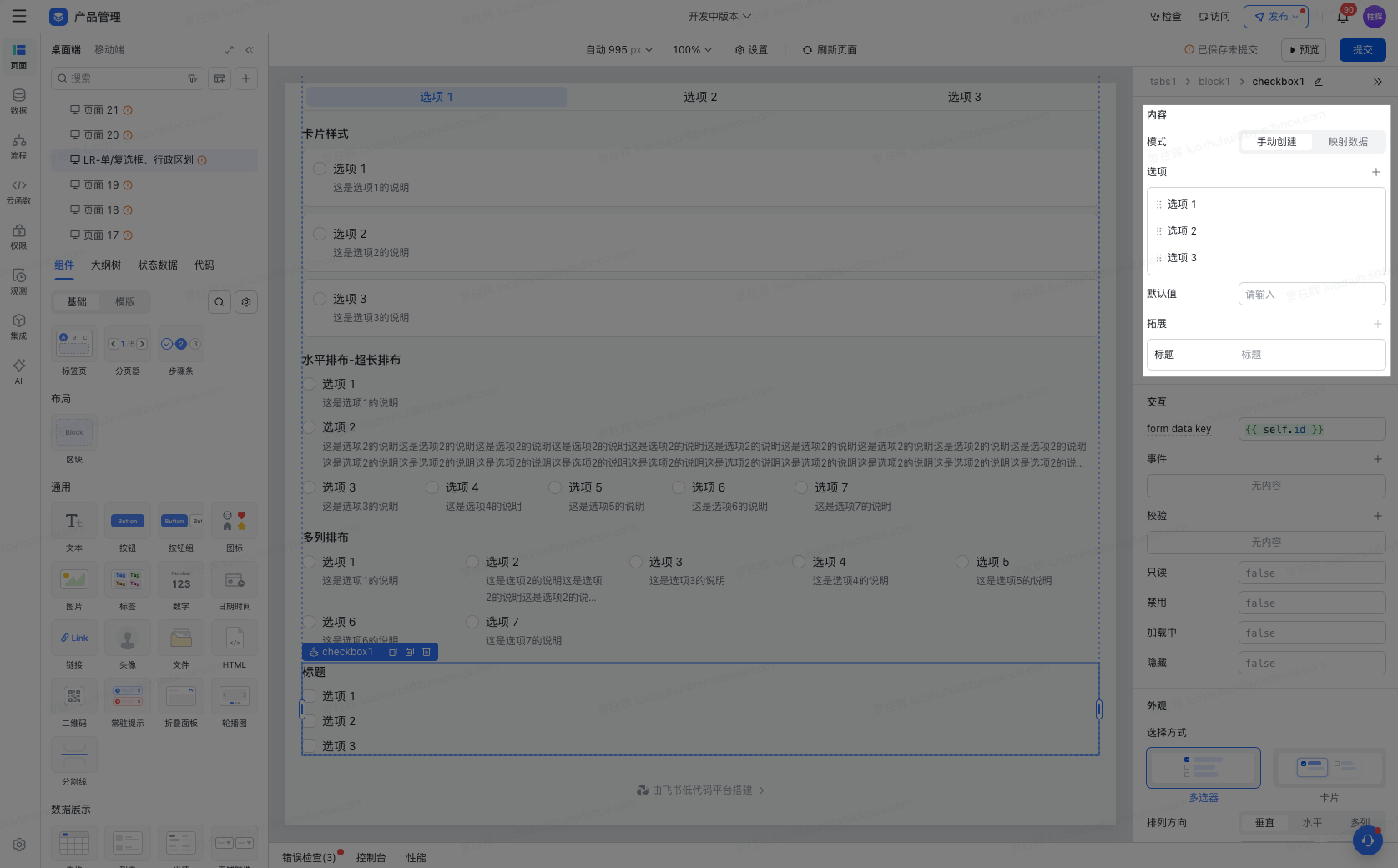Open the 100% zoom dropdown
The image size is (1398, 868).
(x=692, y=50)
